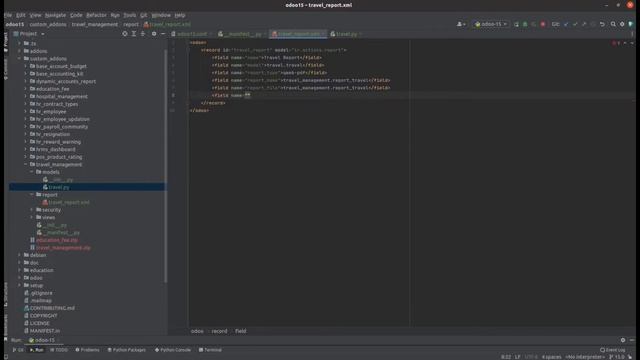
Task: Click 'record' in the bottom editor breadcrumb
Action: (219, 331)
